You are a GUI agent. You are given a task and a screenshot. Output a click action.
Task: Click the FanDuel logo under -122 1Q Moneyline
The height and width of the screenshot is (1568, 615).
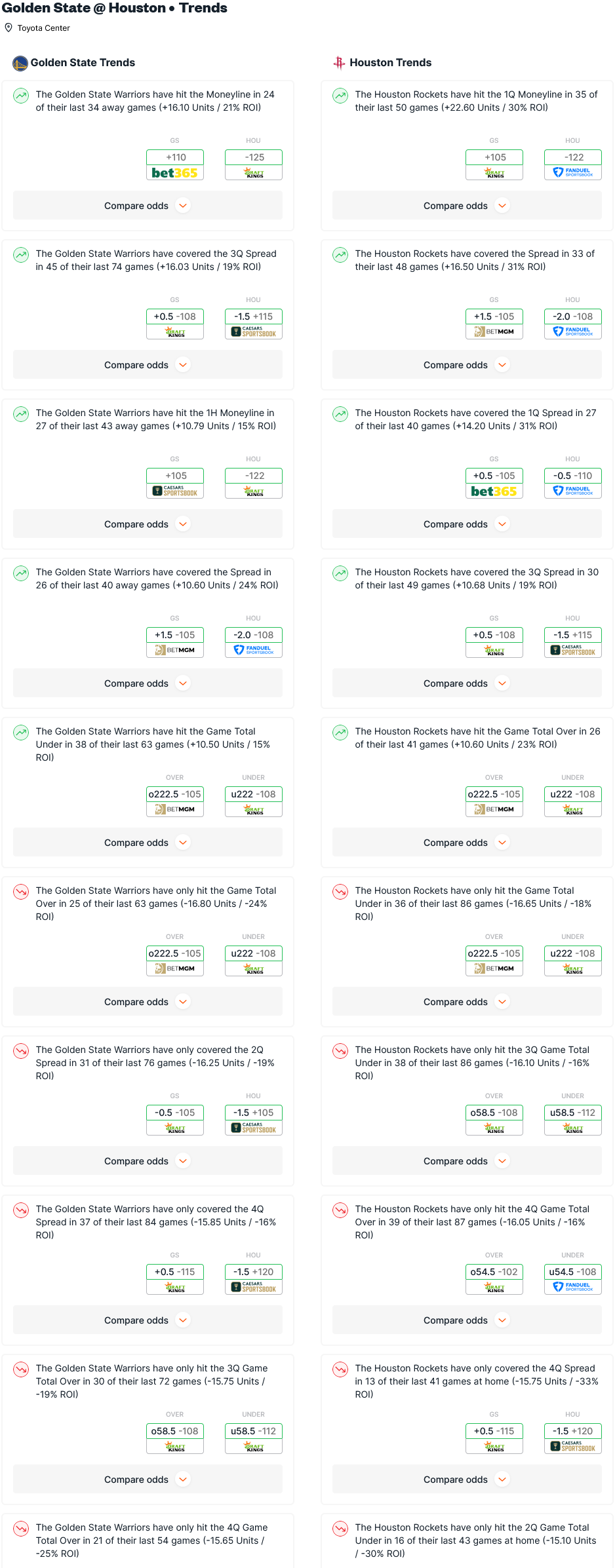click(573, 173)
